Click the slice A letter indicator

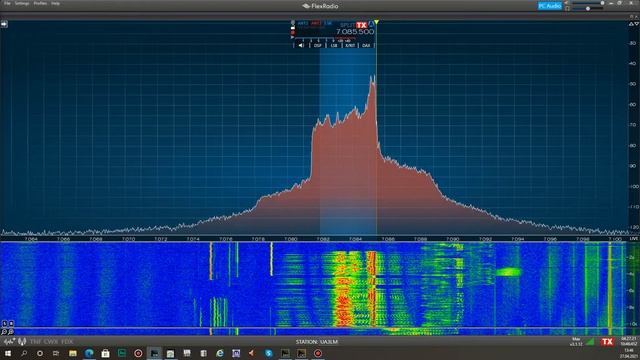click(x=371, y=24)
